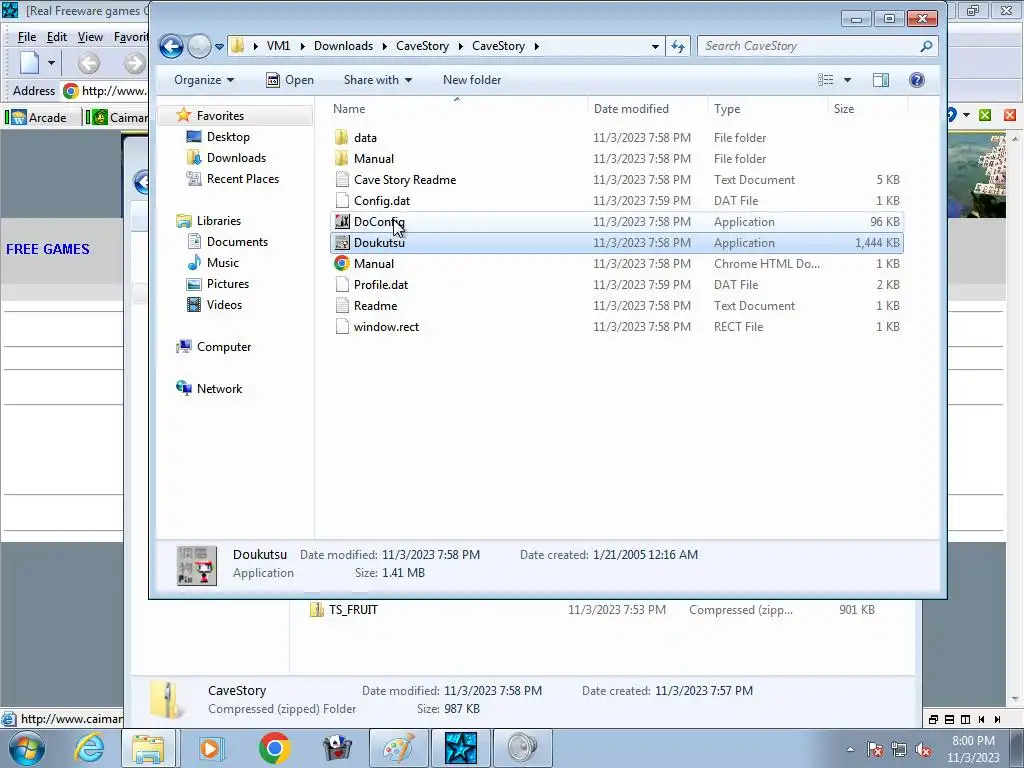Open Documents library
This screenshot has height=768, width=1024.
pyautogui.click(x=237, y=242)
